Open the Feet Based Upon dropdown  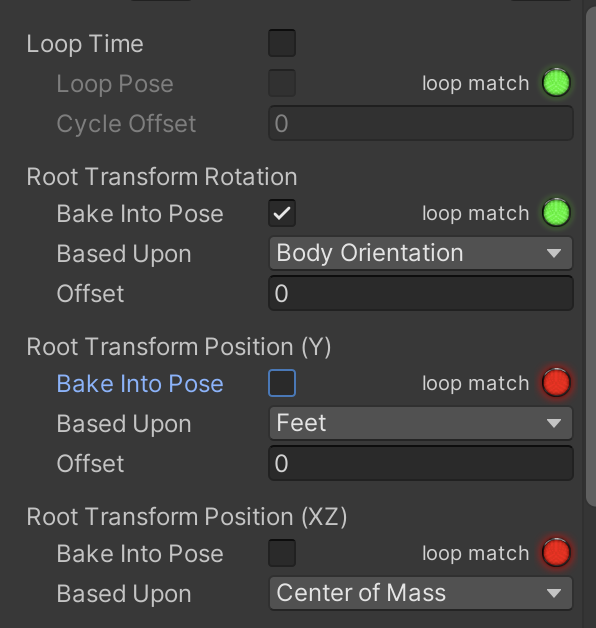(421, 423)
